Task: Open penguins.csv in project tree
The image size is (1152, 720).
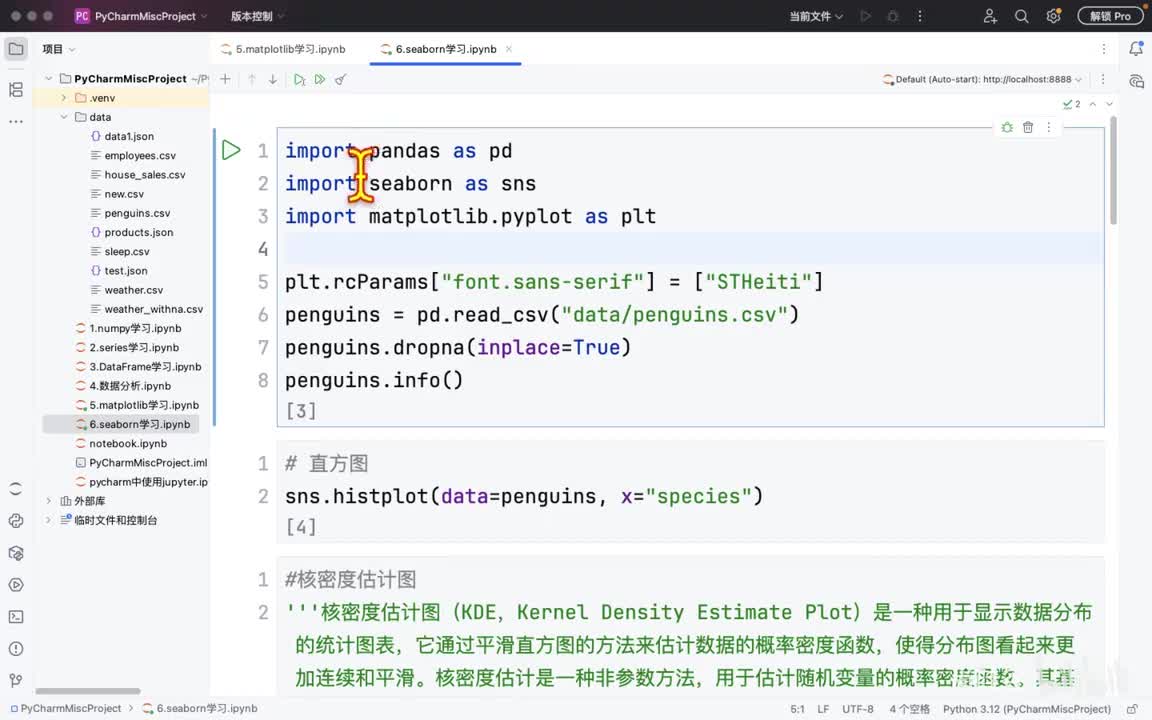Action: tap(137, 213)
